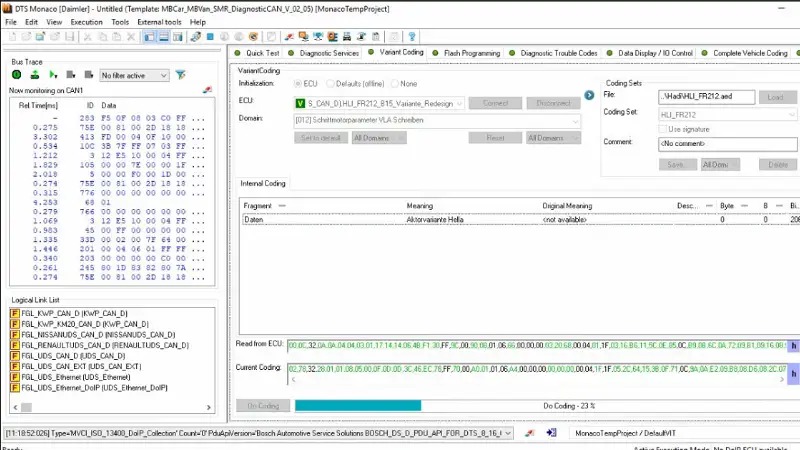Viewport: 800px width, 450px height.
Task: Open the External tools menu
Action: pos(159,21)
